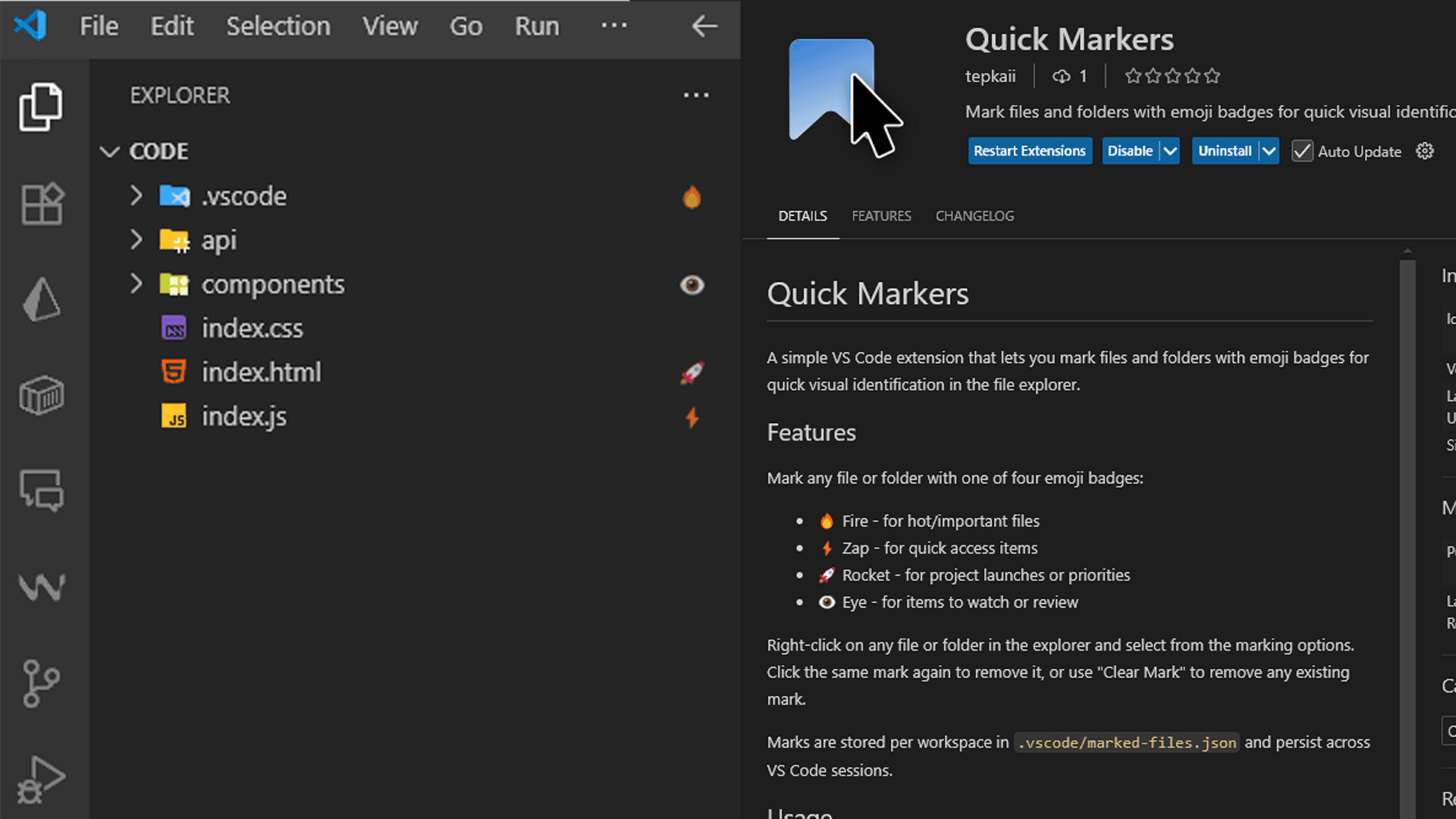Switch to the CHANGELOG tab
The height and width of the screenshot is (819, 1456).
[x=974, y=216]
